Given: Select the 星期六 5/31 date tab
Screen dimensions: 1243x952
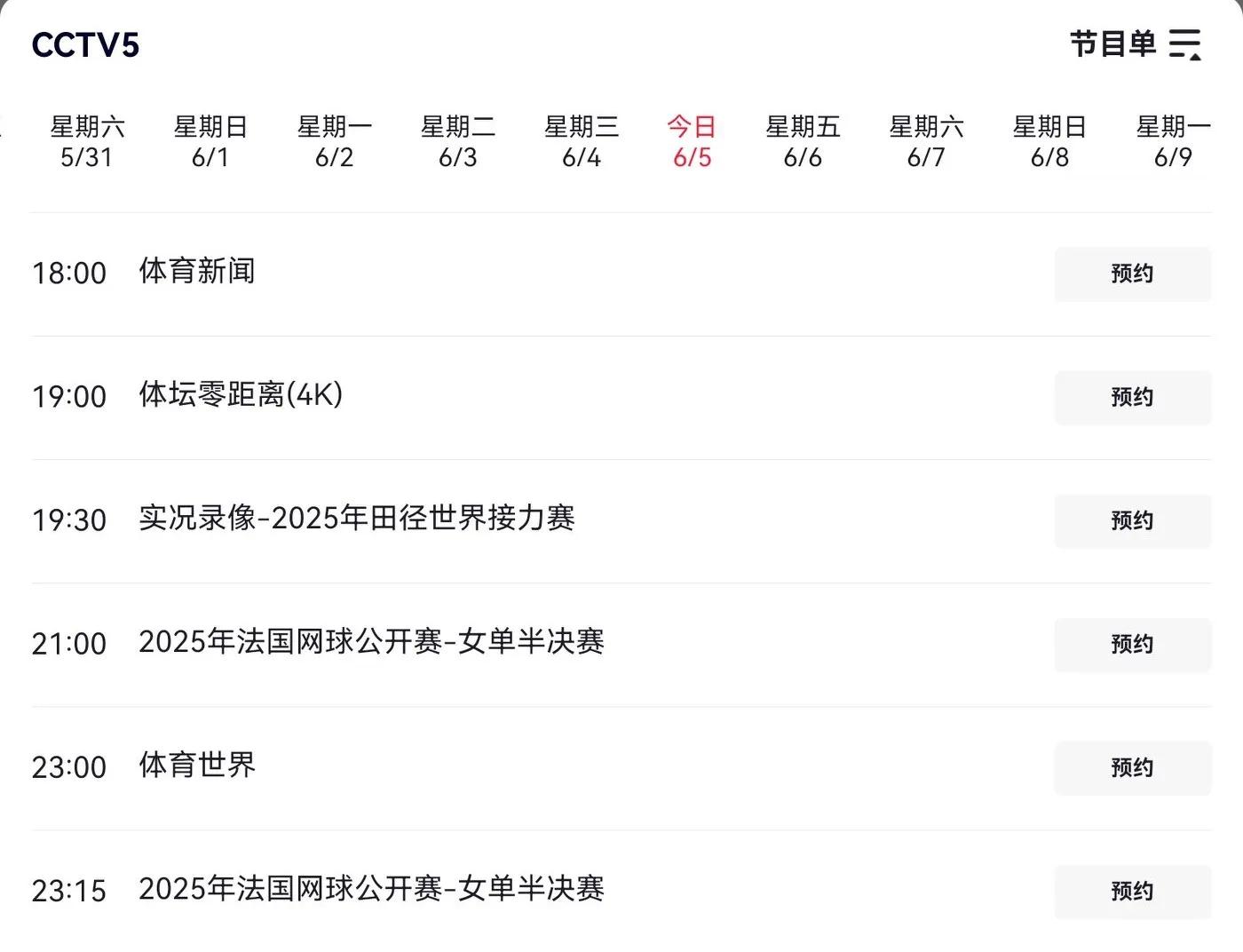Looking at the screenshot, I should pyautogui.click(x=87, y=142).
